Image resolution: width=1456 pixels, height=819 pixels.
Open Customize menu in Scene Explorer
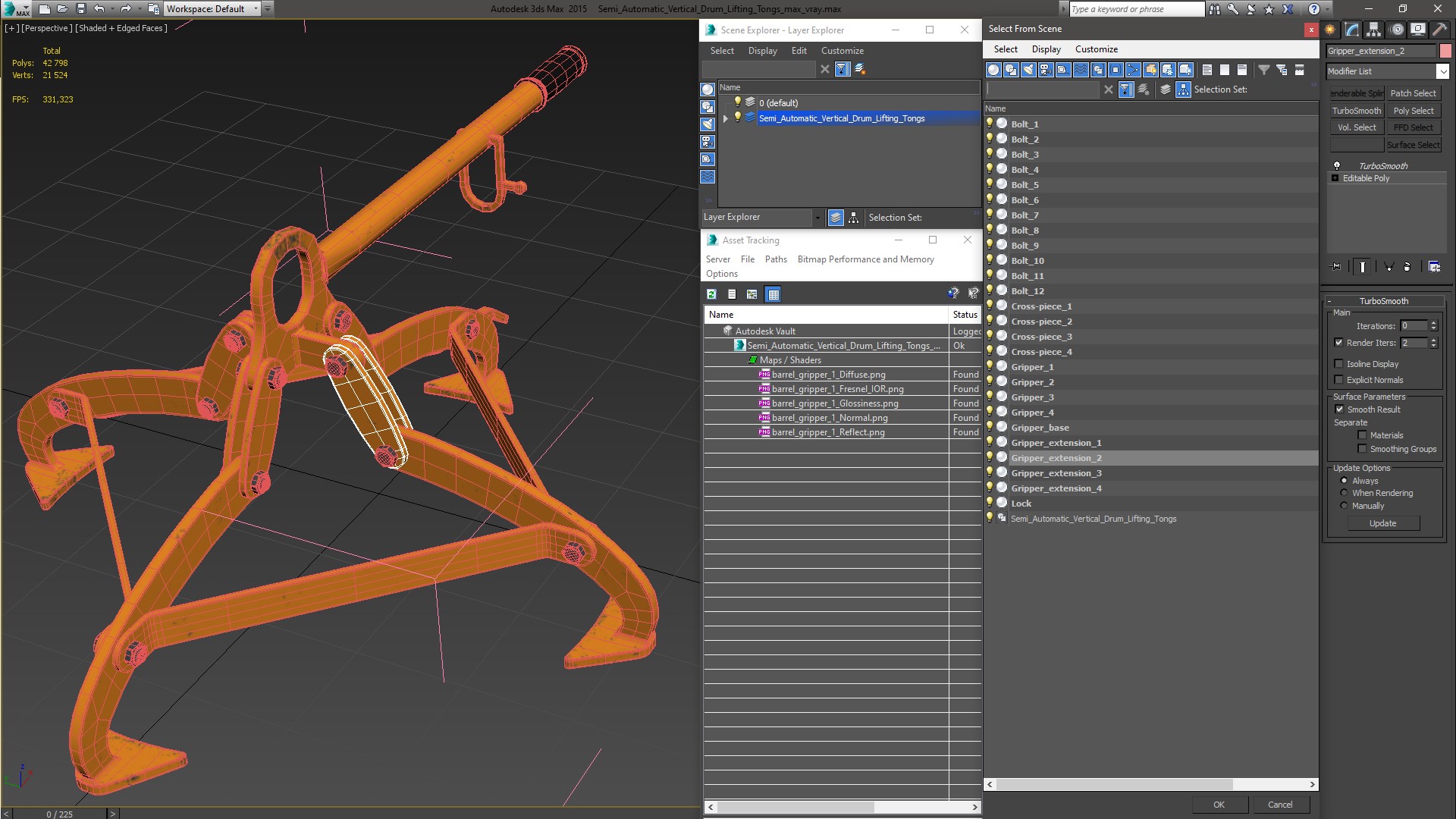click(x=842, y=51)
